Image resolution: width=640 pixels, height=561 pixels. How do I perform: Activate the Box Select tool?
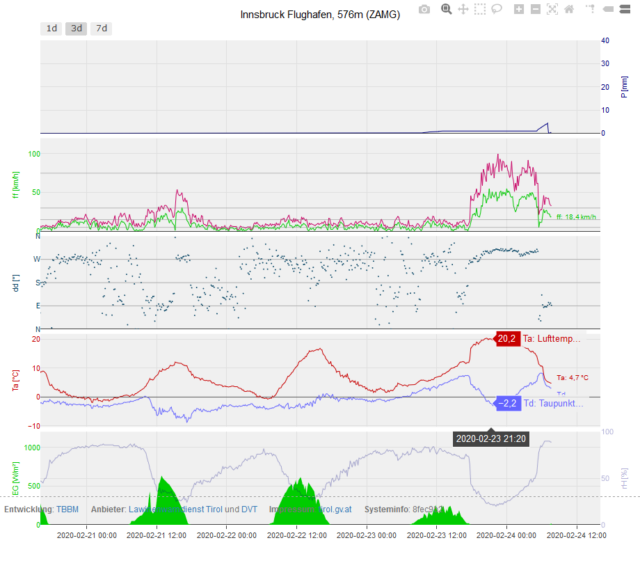pos(480,9)
